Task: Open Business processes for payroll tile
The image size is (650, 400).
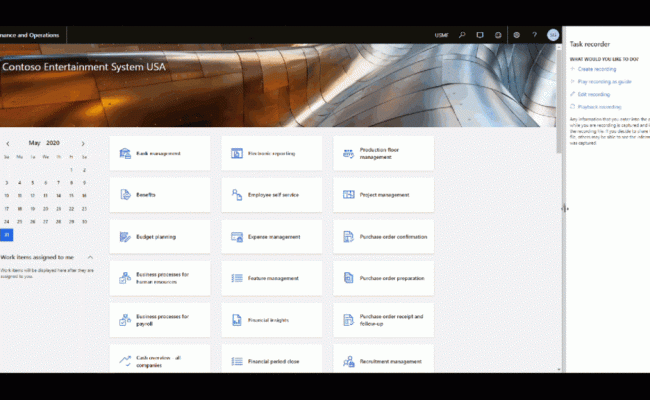Action: point(160,320)
